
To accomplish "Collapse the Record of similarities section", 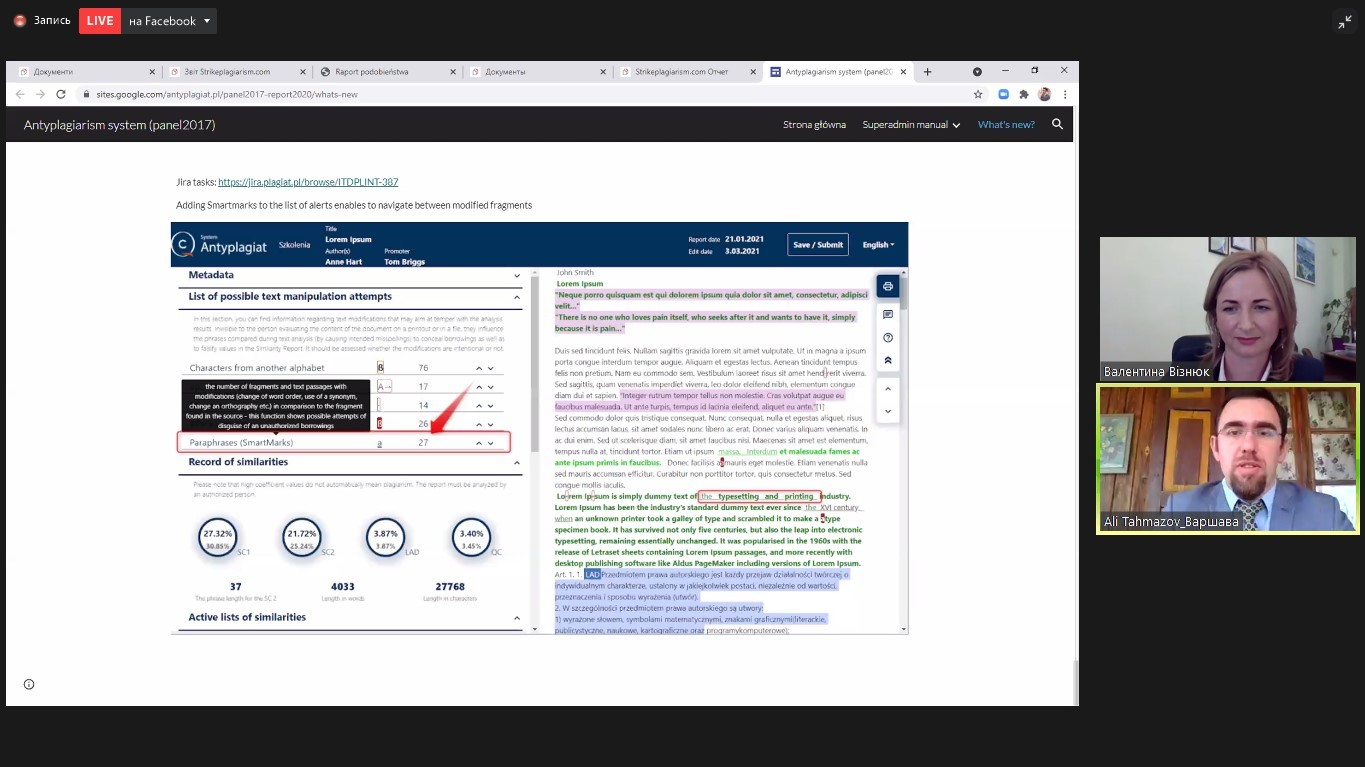I will (x=517, y=463).
